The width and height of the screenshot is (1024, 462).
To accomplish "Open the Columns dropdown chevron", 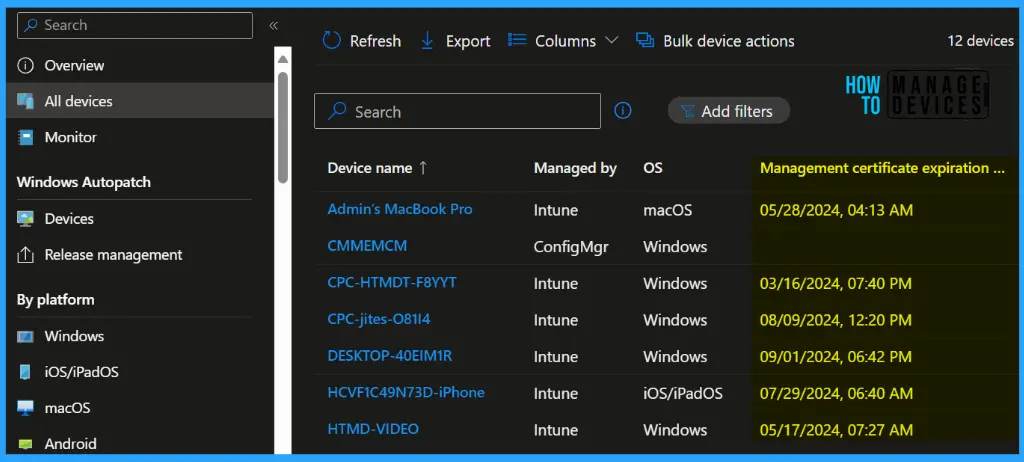I will coord(611,41).
